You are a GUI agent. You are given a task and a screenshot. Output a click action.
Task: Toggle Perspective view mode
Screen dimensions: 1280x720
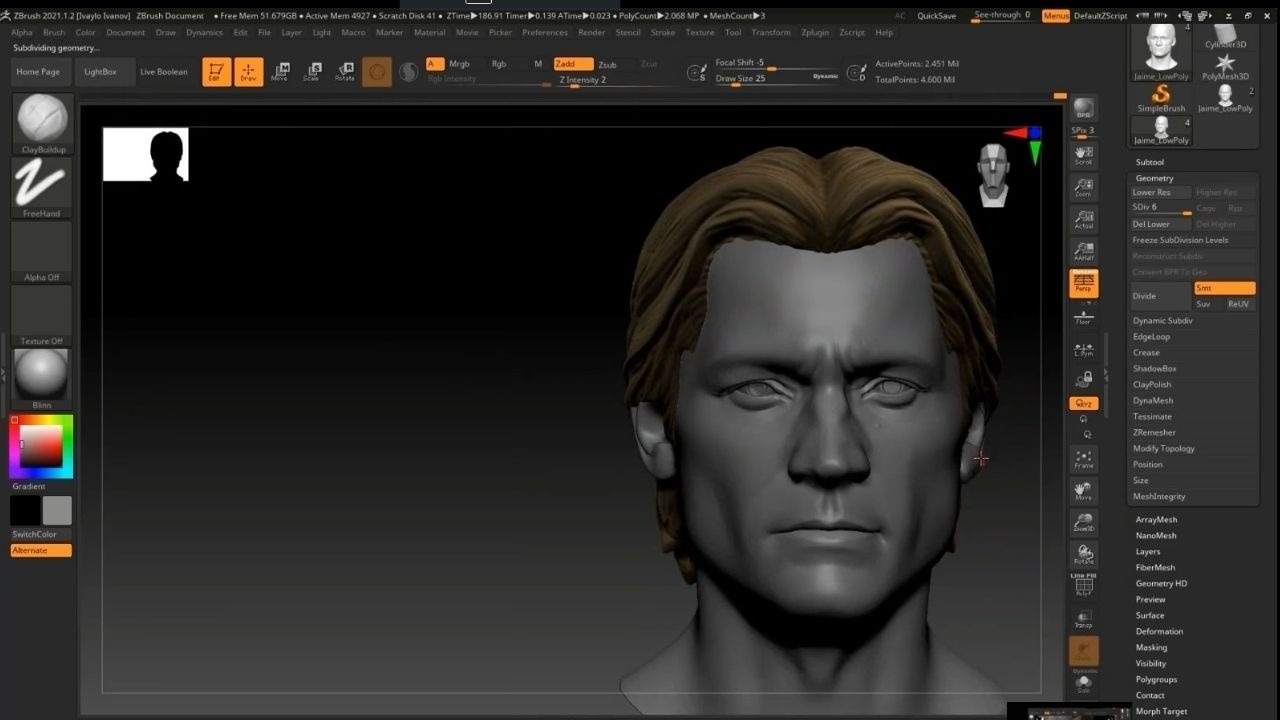1083,284
